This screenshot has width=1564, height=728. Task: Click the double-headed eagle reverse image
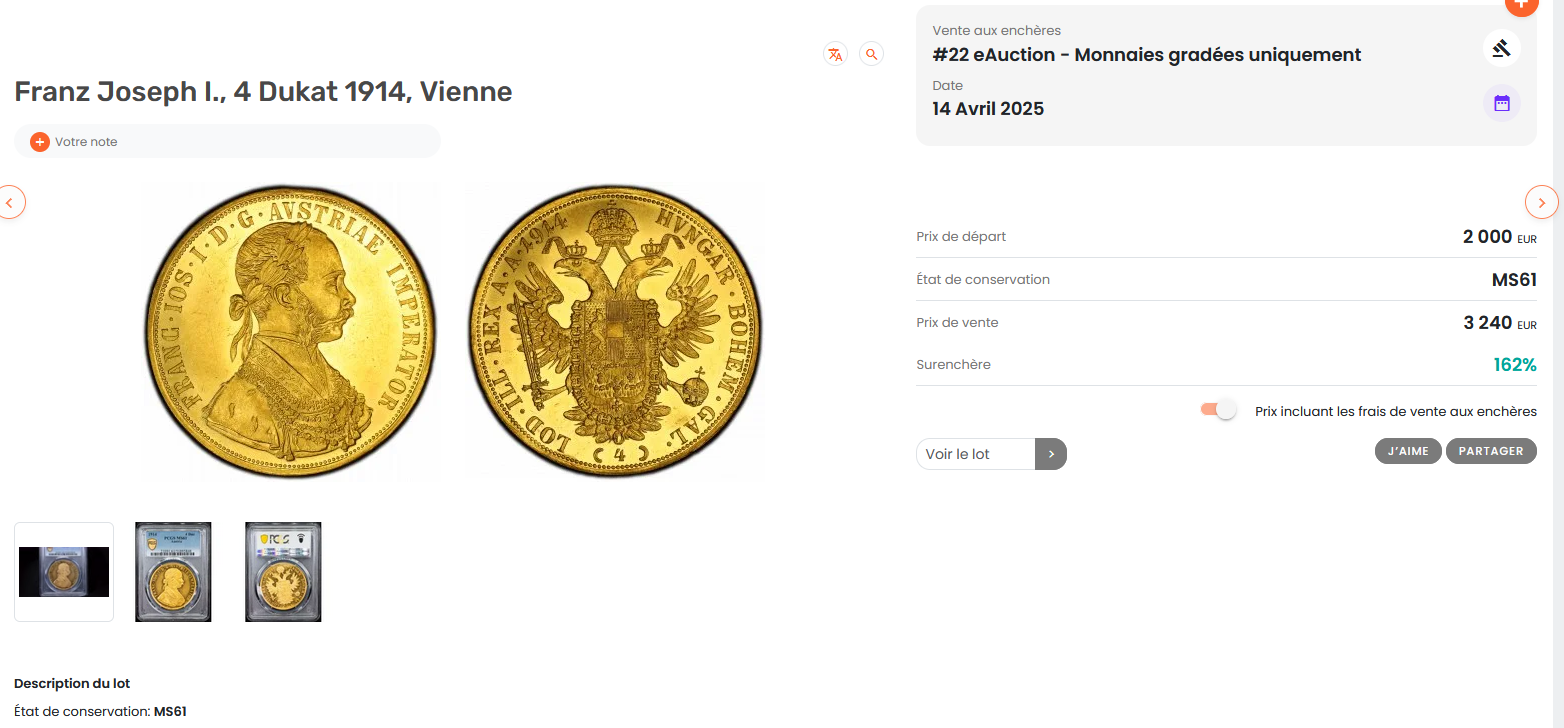614,331
